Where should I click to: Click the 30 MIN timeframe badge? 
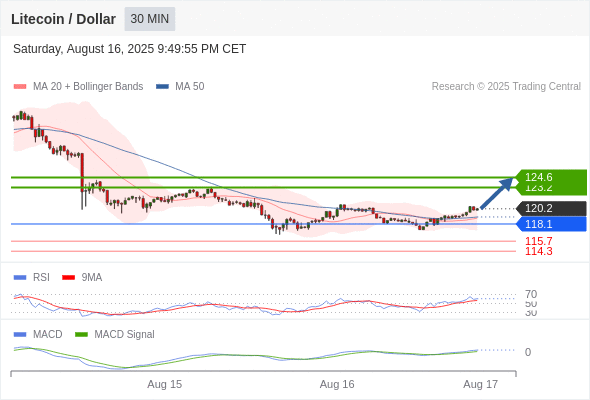150,19
